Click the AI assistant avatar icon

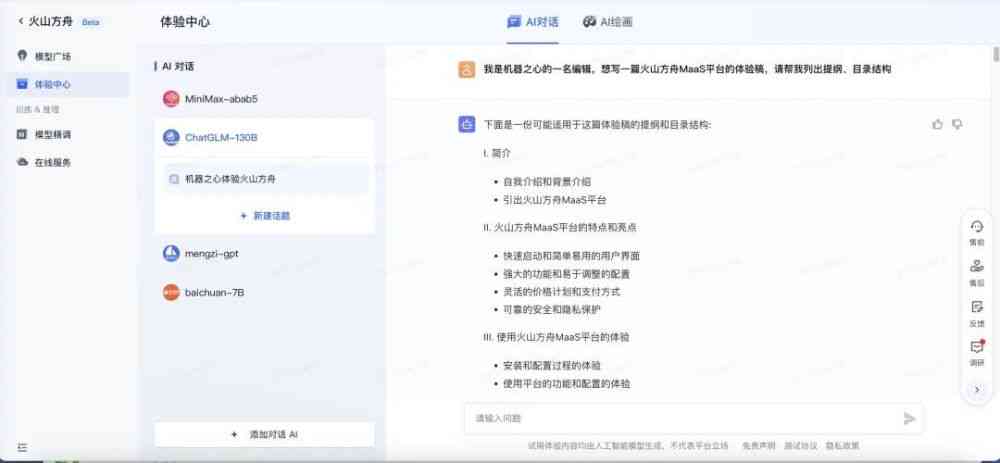pos(466,124)
